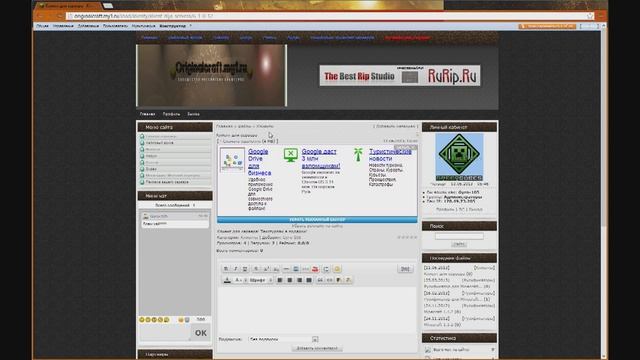Send the chat message with OK button

[200, 333]
